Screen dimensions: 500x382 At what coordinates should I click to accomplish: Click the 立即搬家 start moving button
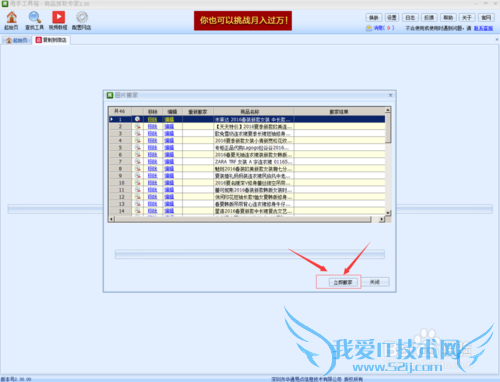point(343,282)
